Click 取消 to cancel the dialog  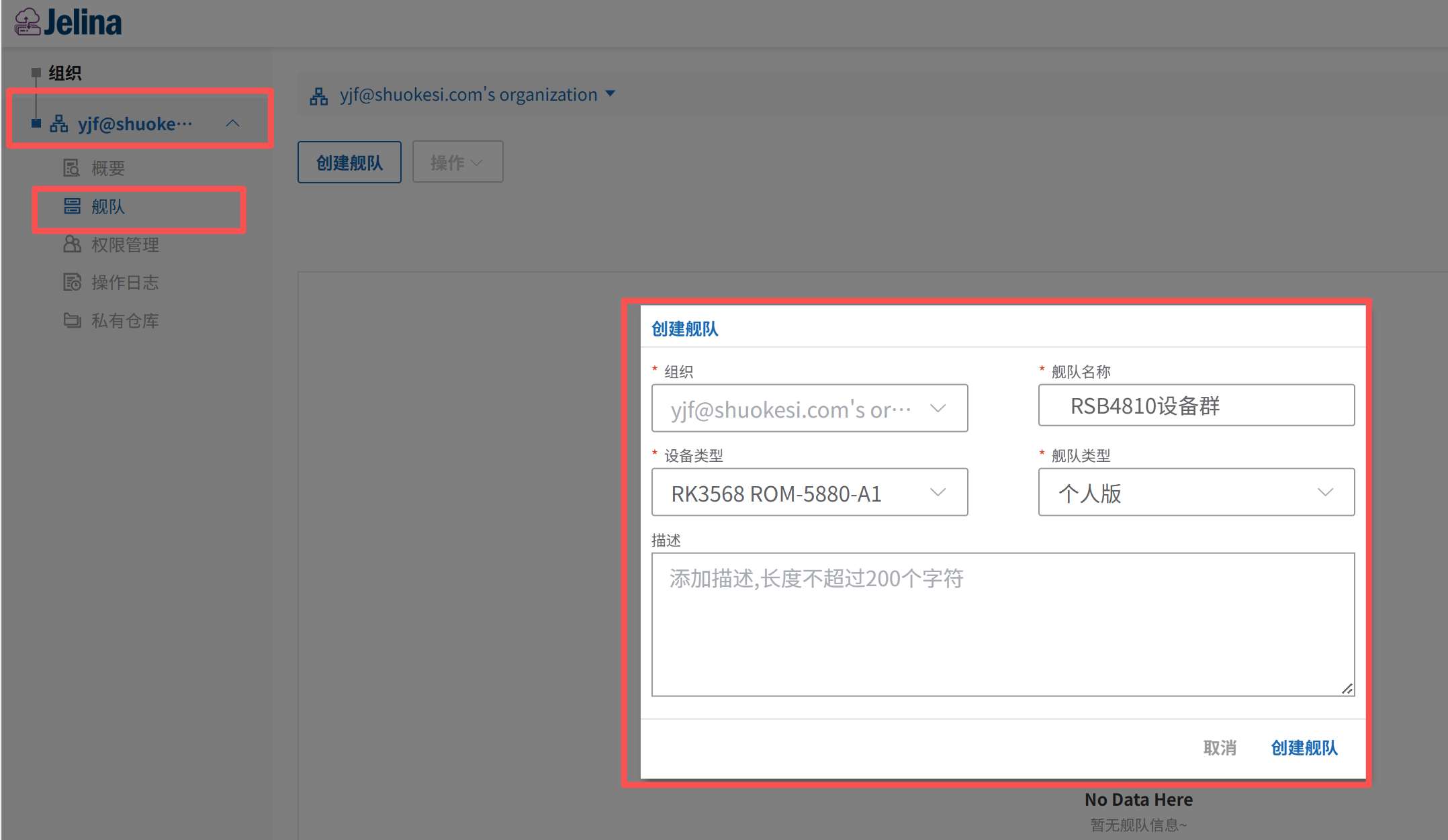1220,747
